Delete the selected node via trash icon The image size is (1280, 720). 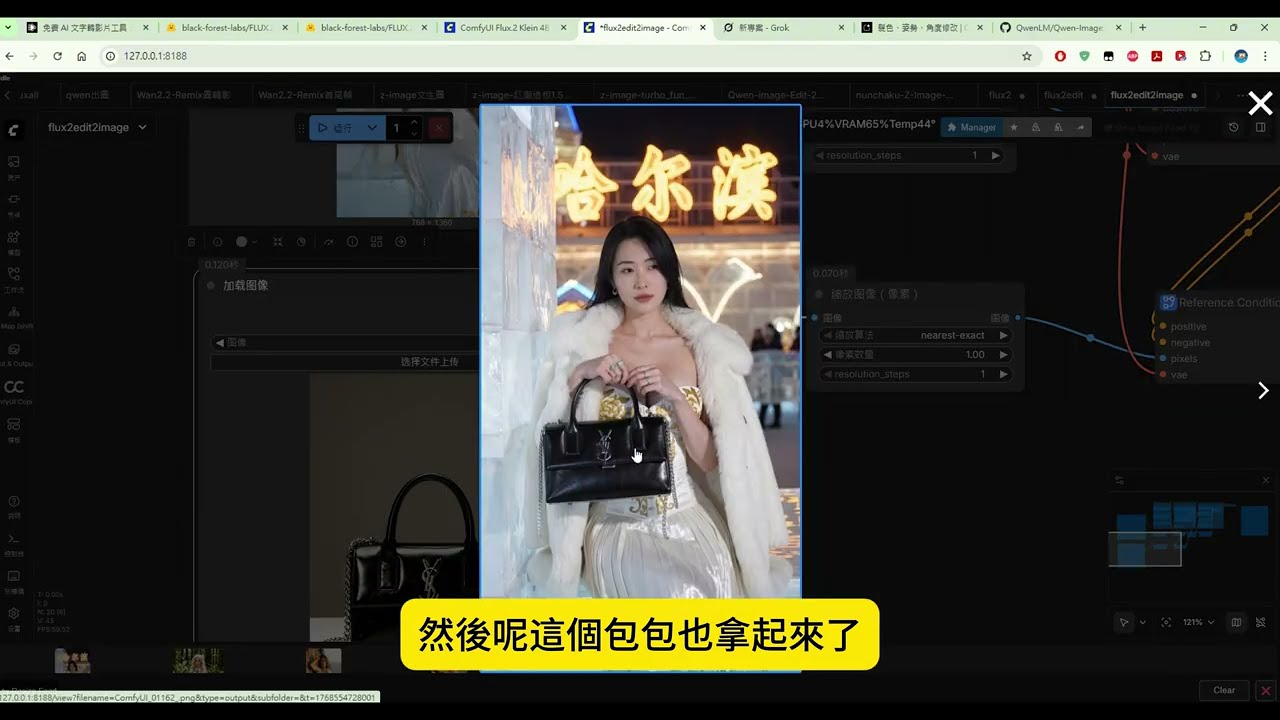[192, 242]
